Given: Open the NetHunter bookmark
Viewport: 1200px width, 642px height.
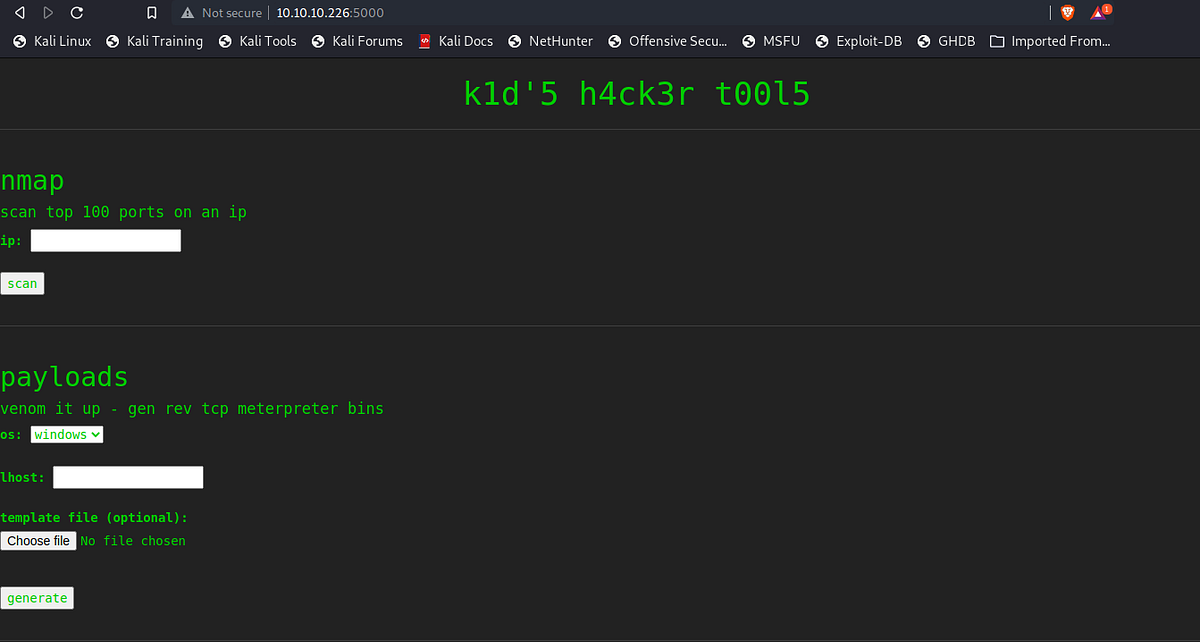Looking at the screenshot, I should [550, 41].
